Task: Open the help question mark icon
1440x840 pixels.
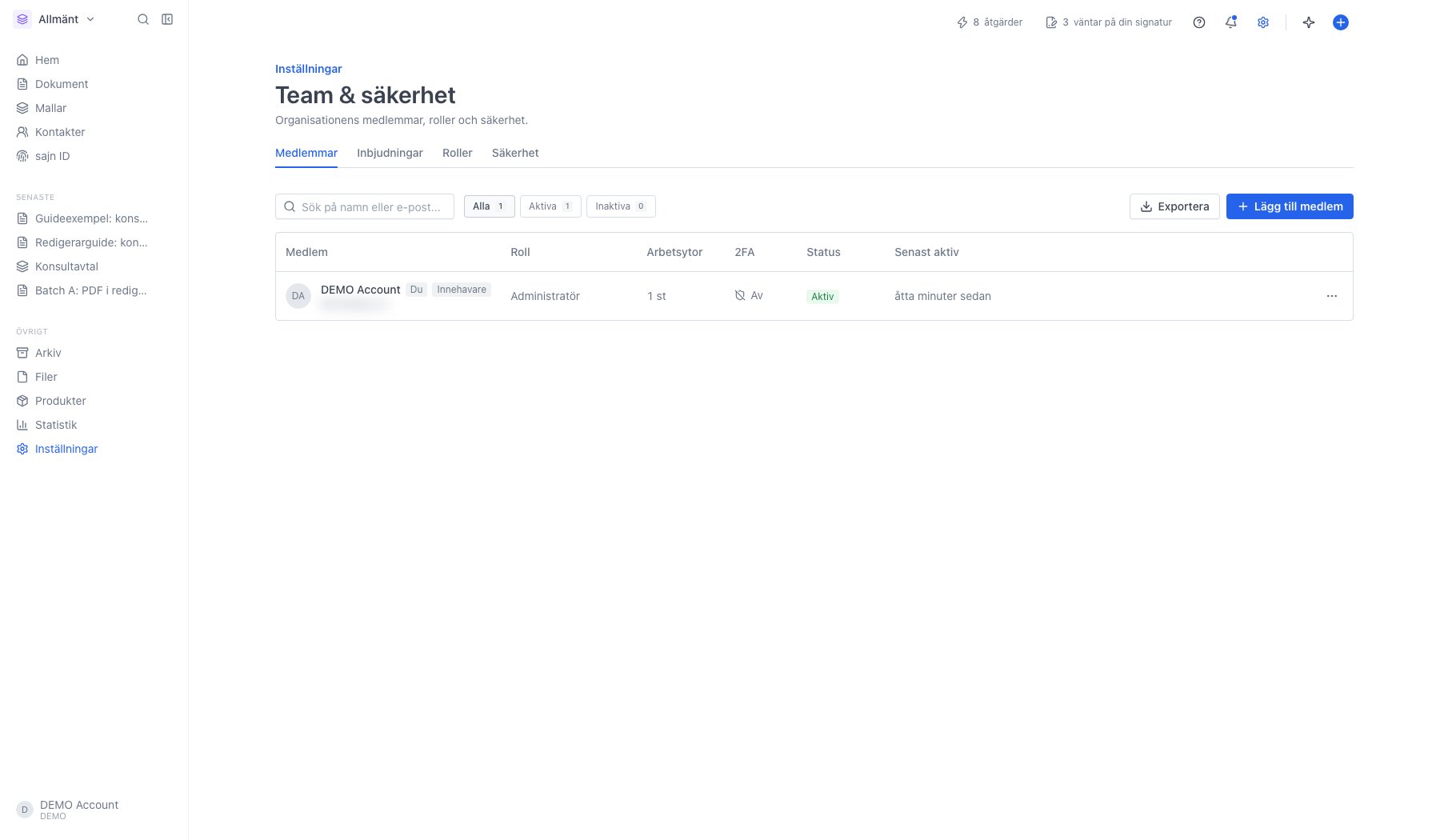Action: coord(1199,22)
